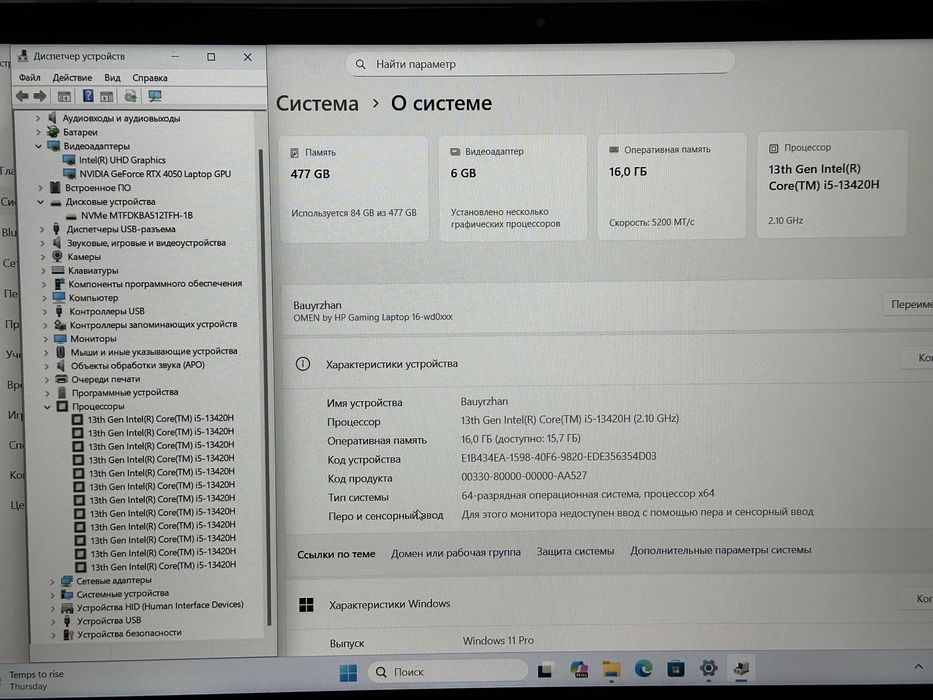
Task: Open Дополнительные параметры системы link
Action: [721, 551]
